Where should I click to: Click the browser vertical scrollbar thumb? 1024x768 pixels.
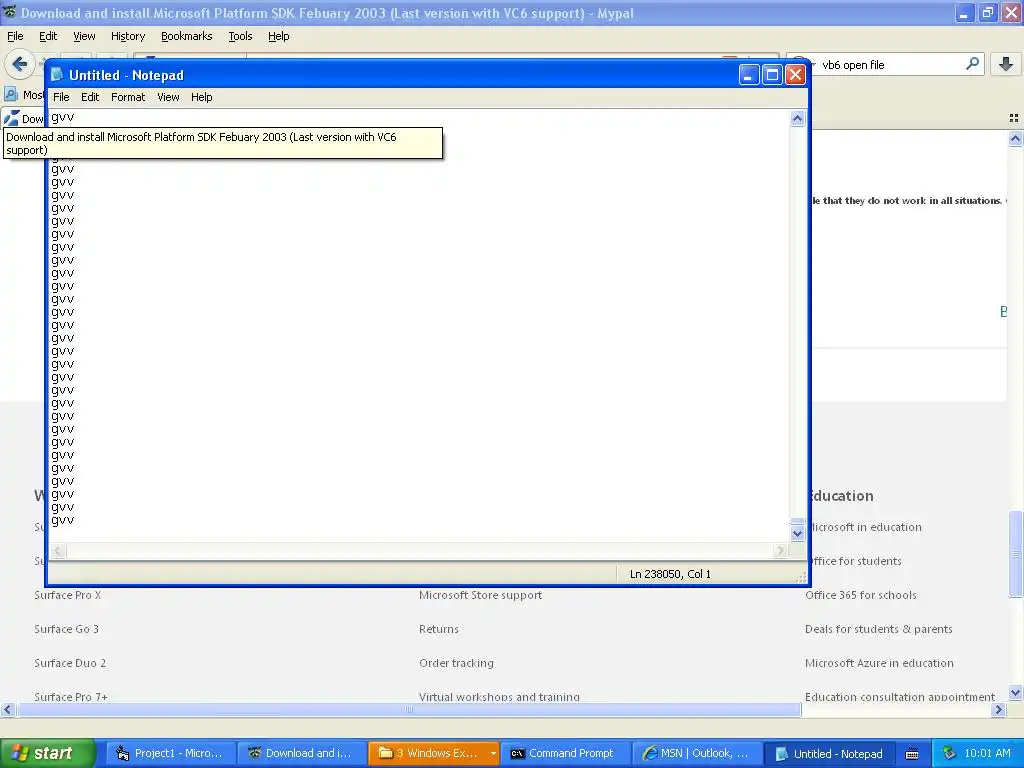(x=1016, y=554)
